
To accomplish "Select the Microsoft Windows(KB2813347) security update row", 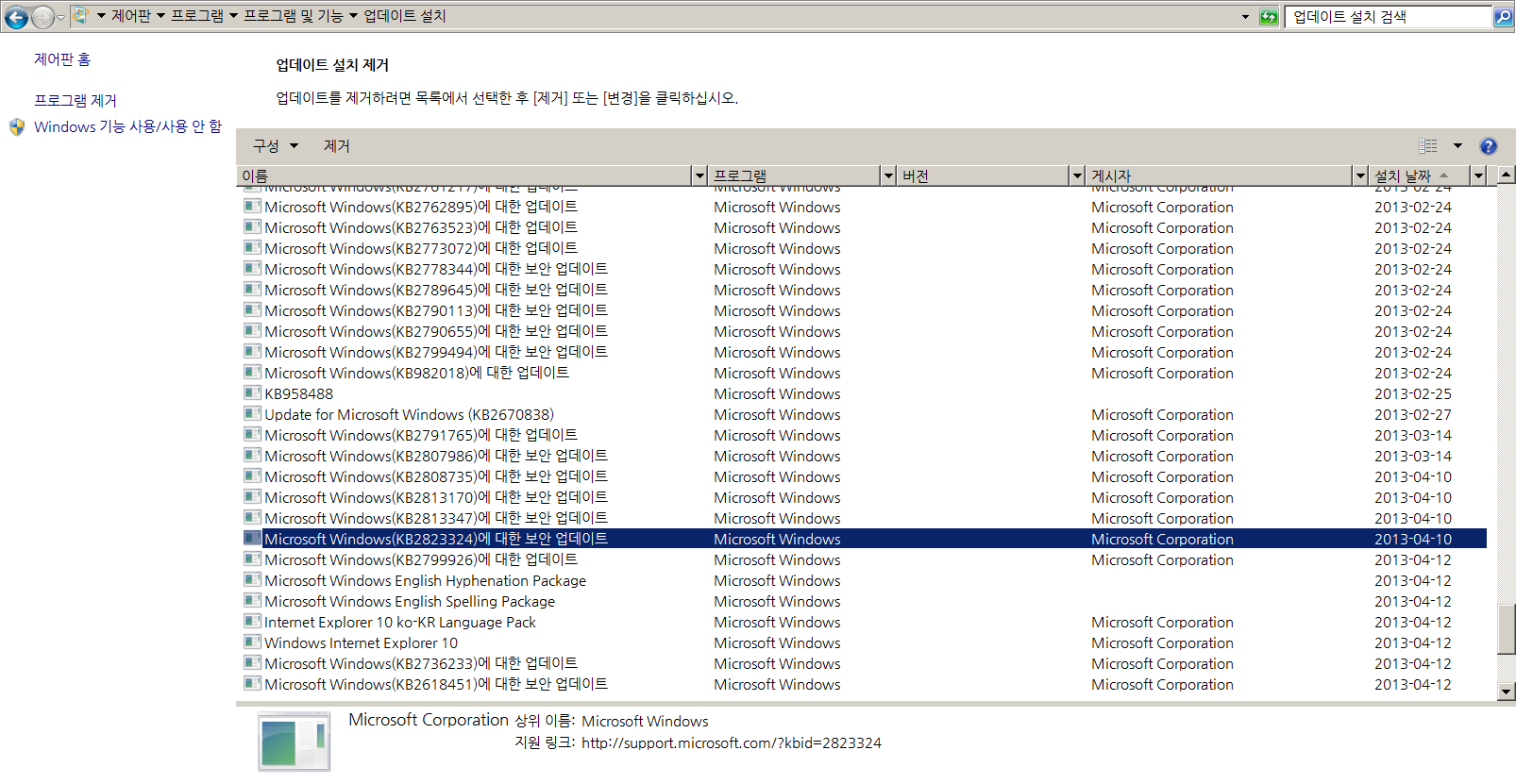I will (864, 518).
